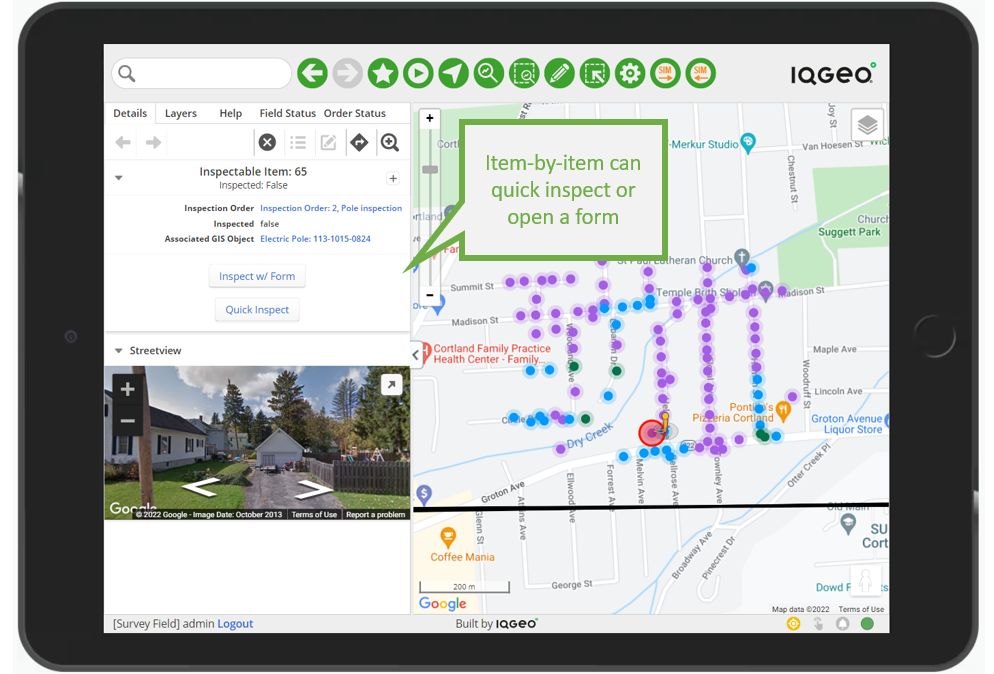Switch to the Layers tab

tap(181, 113)
